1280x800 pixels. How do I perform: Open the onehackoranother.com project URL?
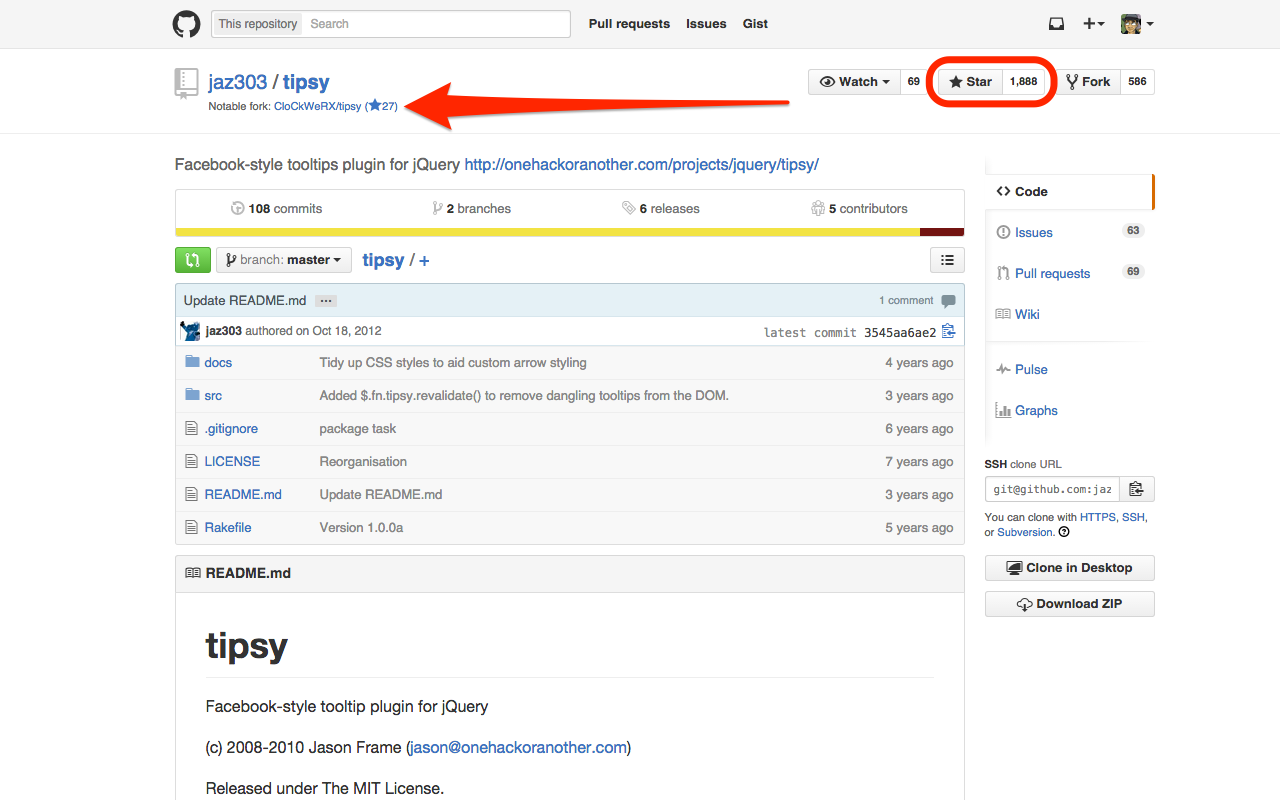coord(641,164)
